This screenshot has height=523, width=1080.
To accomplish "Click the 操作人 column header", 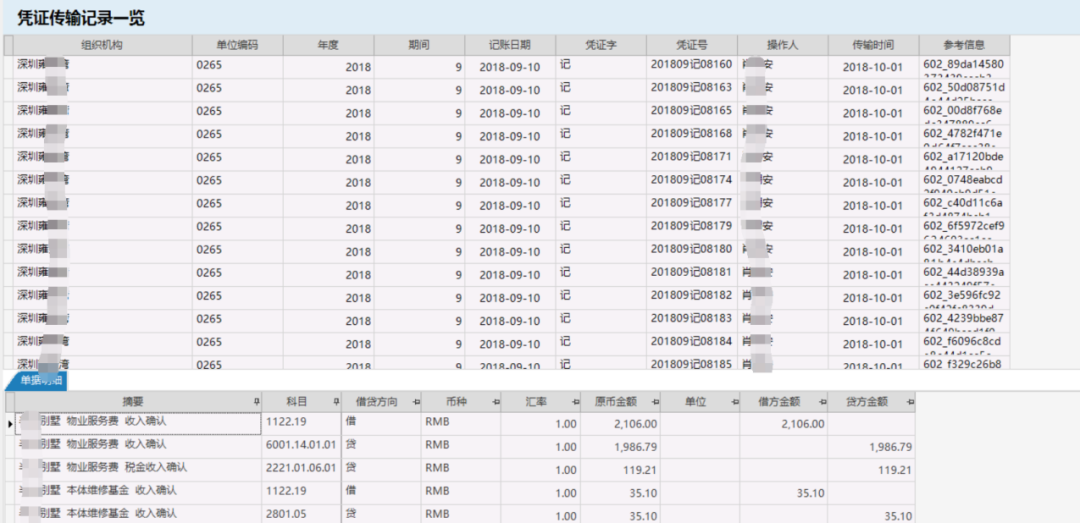I will pos(782,45).
